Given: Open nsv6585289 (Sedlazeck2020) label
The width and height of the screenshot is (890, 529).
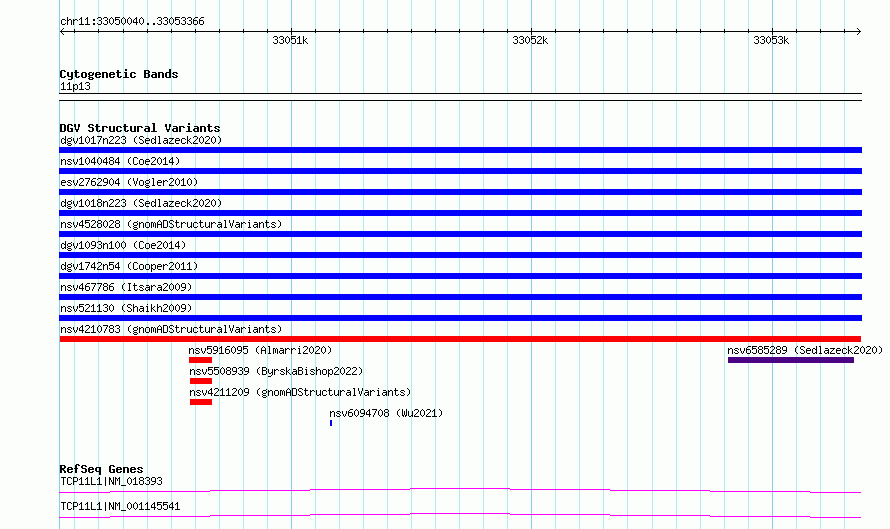Looking at the screenshot, I should pyautogui.click(x=805, y=350).
